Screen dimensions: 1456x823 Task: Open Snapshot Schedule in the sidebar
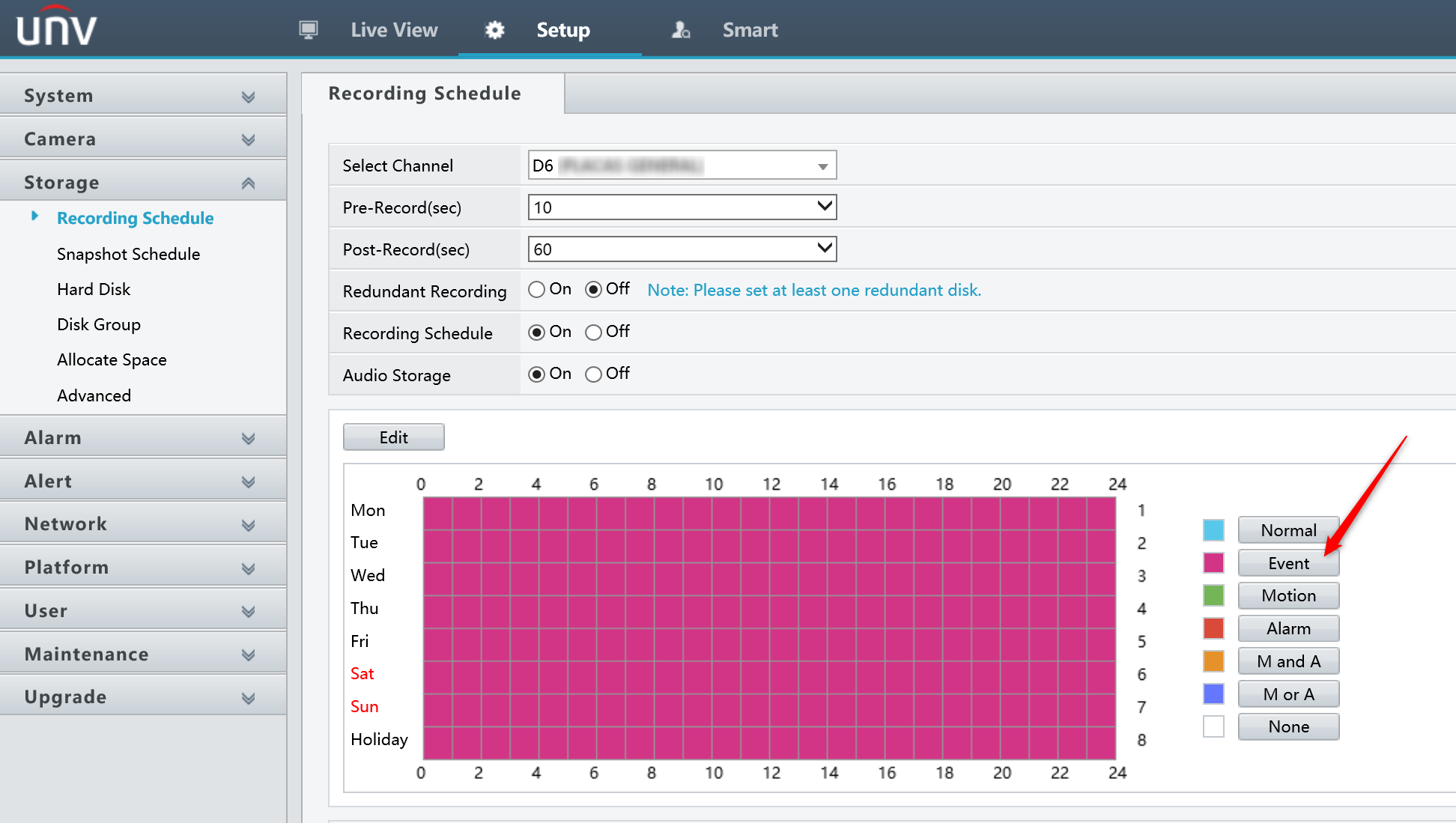(129, 254)
